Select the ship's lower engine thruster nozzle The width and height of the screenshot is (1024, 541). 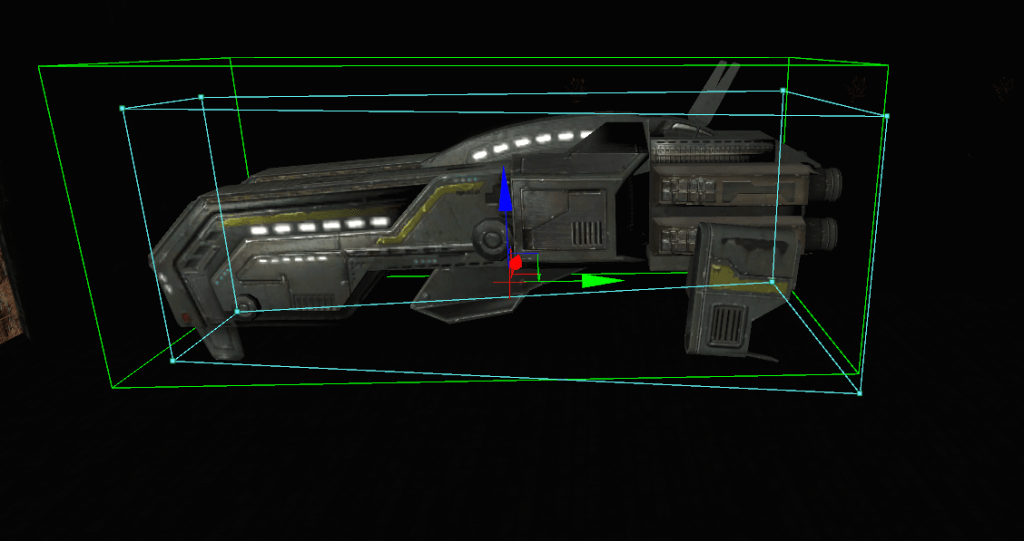[x=825, y=234]
